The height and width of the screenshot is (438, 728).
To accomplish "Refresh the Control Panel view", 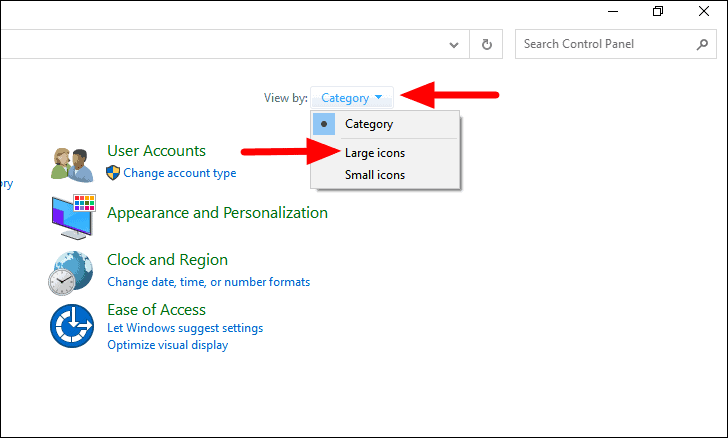I will coord(486,45).
